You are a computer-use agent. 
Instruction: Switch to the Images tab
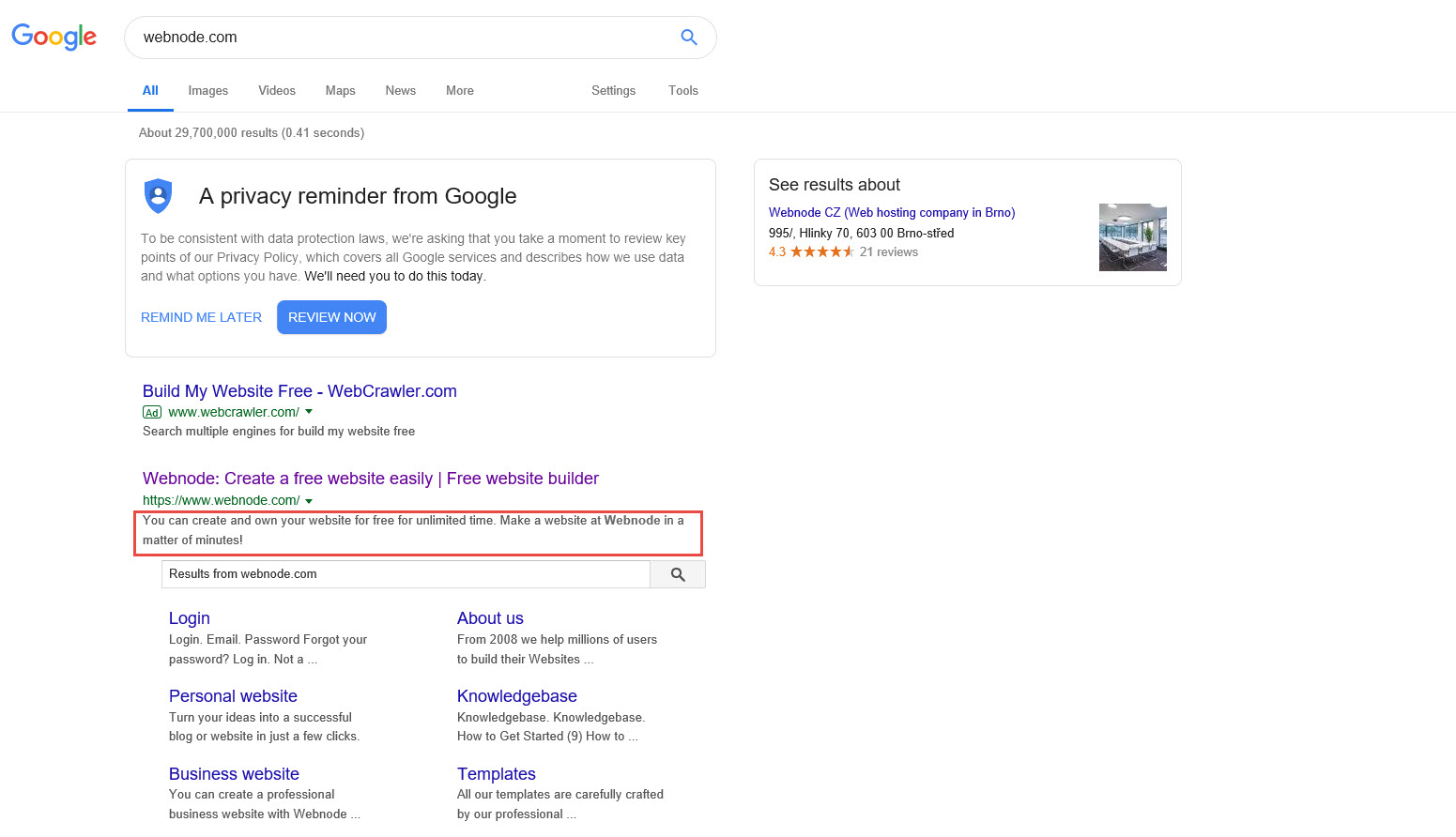(x=207, y=90)
